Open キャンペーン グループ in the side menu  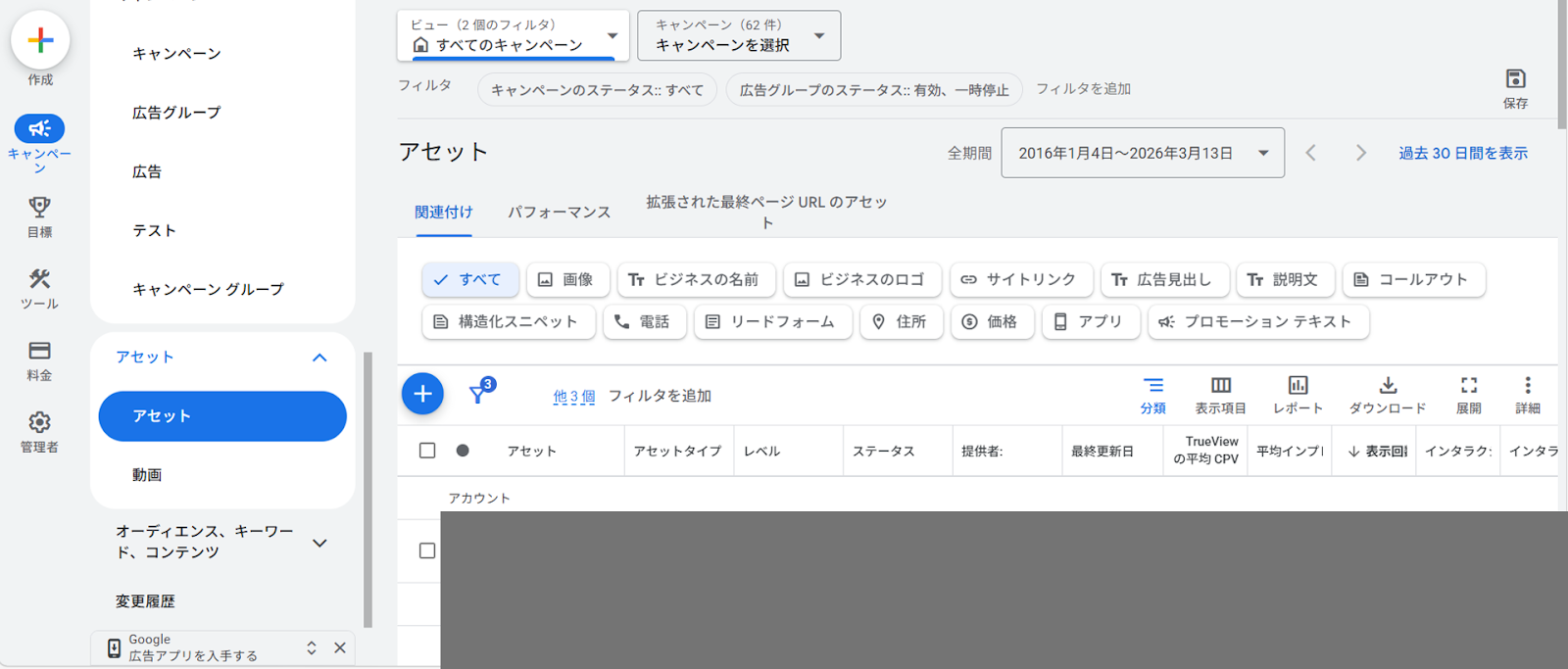(208, 289)
